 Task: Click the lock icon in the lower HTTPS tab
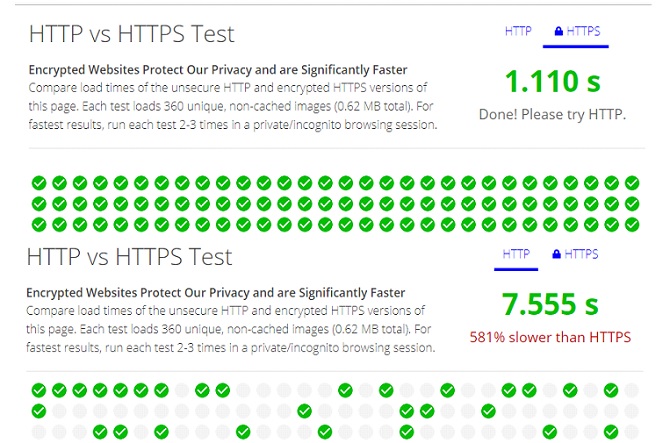point(556,255)
